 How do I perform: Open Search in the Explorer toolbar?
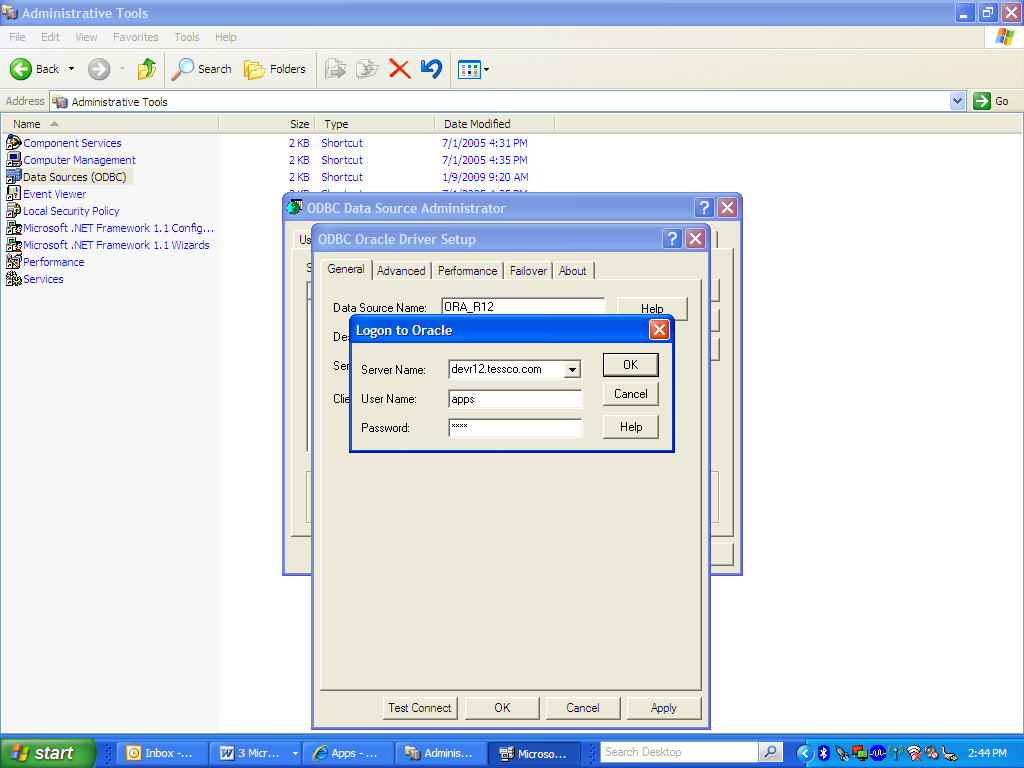[x=202, y=69]
